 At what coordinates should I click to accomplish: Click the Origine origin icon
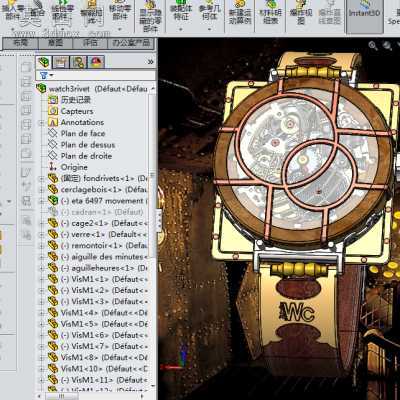point(53,167)
